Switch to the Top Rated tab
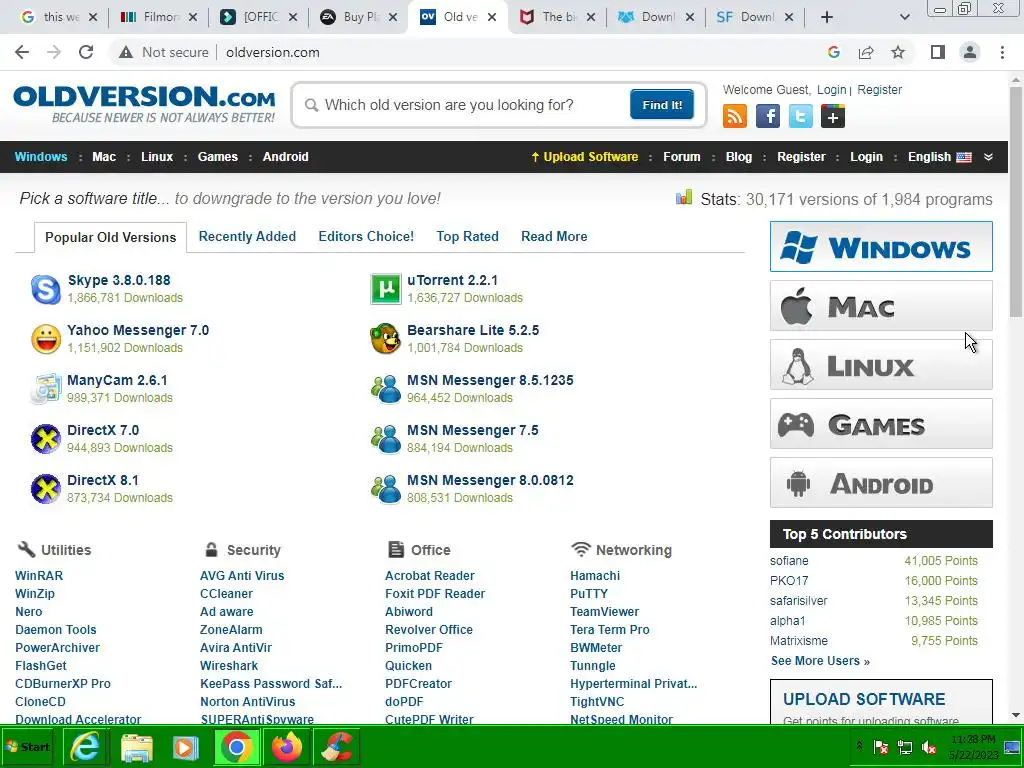The width and height of the screenshot is (1024, 768). click(468, 236)
